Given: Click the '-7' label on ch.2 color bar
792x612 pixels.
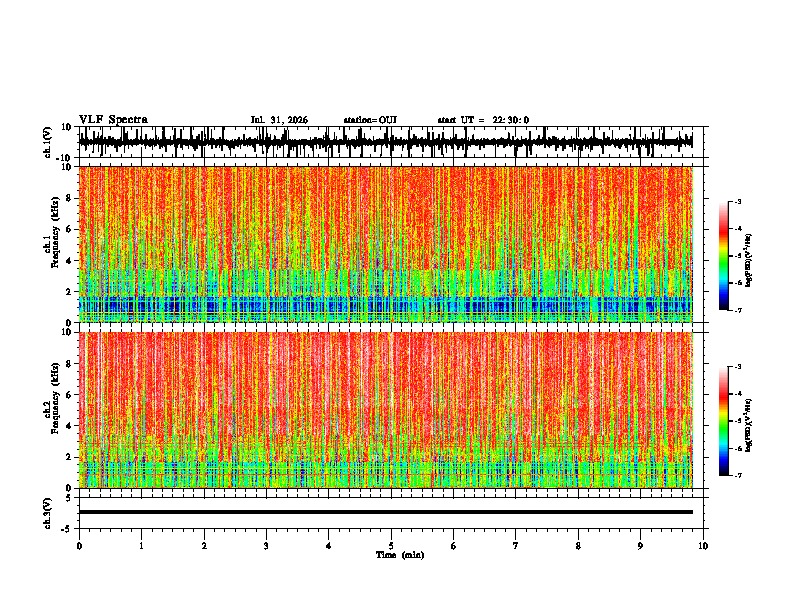Looking at the screenshot, I should pyautogui.click(x=738, y=475).
